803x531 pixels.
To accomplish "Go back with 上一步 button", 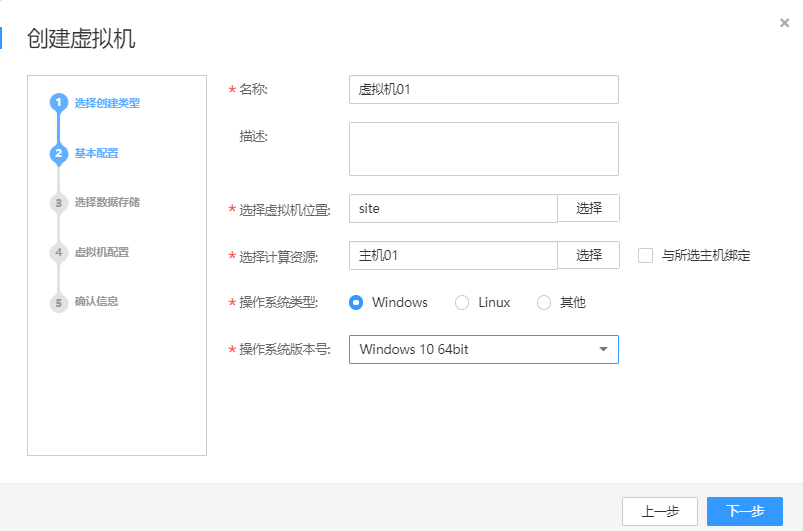I will 660,511.
